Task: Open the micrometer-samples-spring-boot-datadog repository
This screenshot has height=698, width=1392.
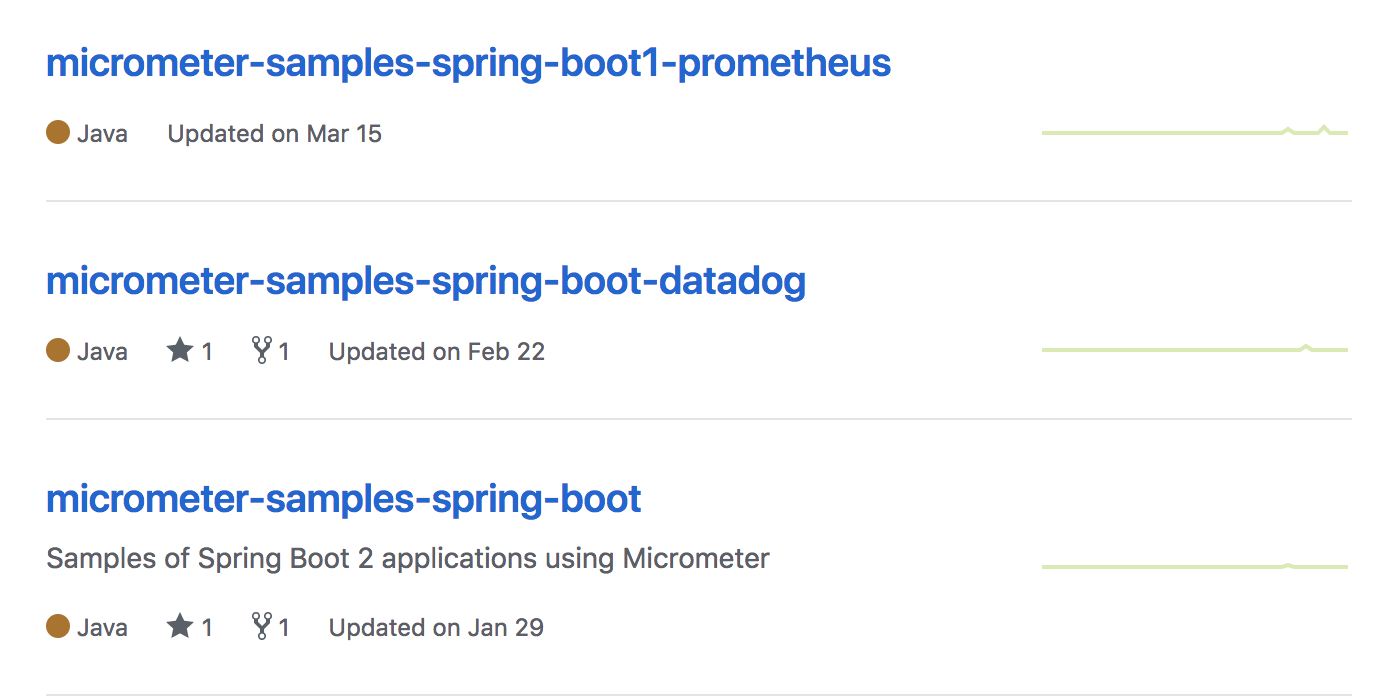Action: click(425, 281)
